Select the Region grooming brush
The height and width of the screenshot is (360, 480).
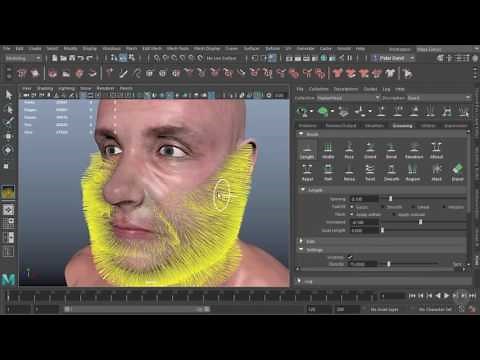tap(413, 173)
